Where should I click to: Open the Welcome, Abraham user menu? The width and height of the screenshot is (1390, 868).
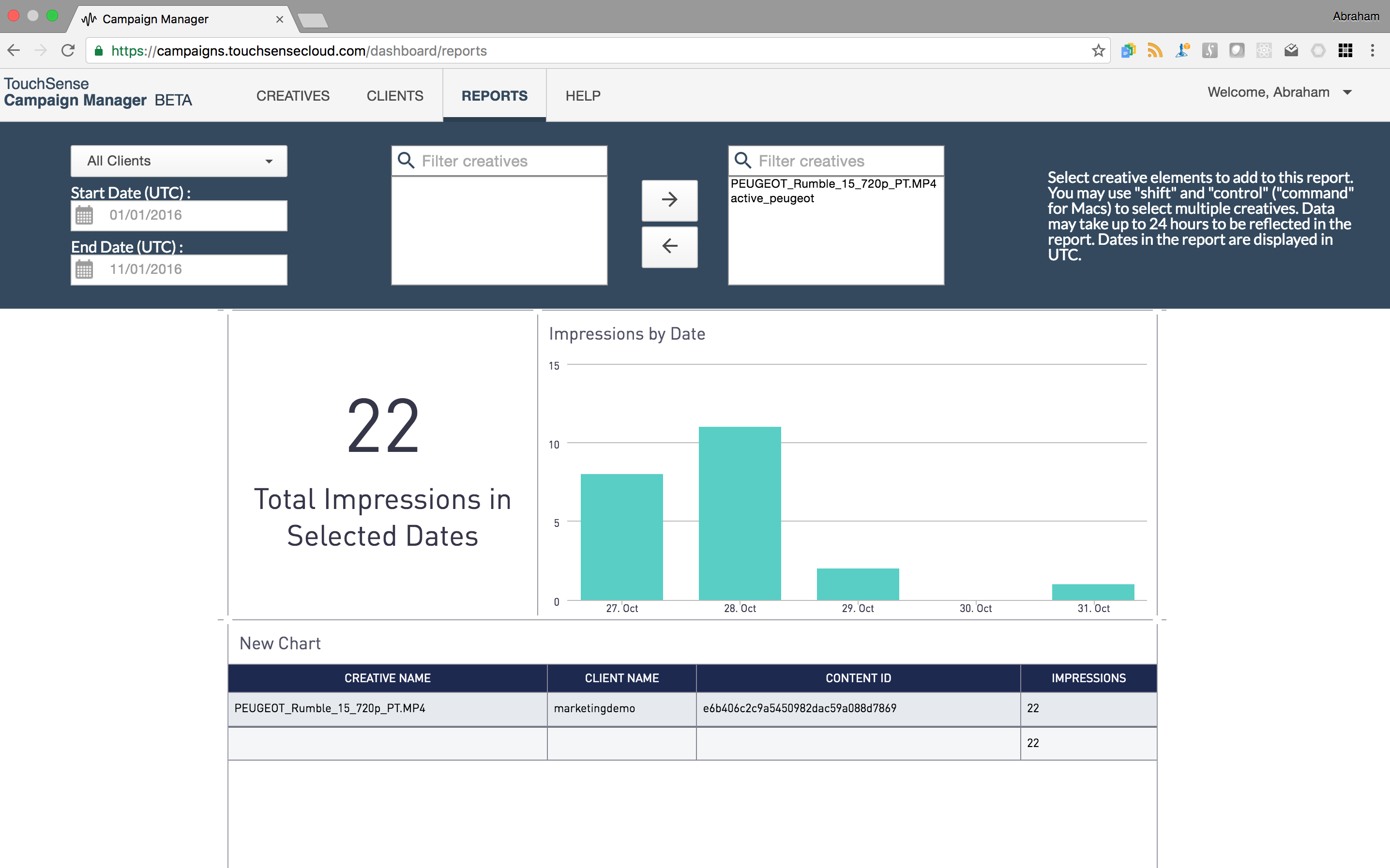pyautogui.click(x=1279, y=92)
